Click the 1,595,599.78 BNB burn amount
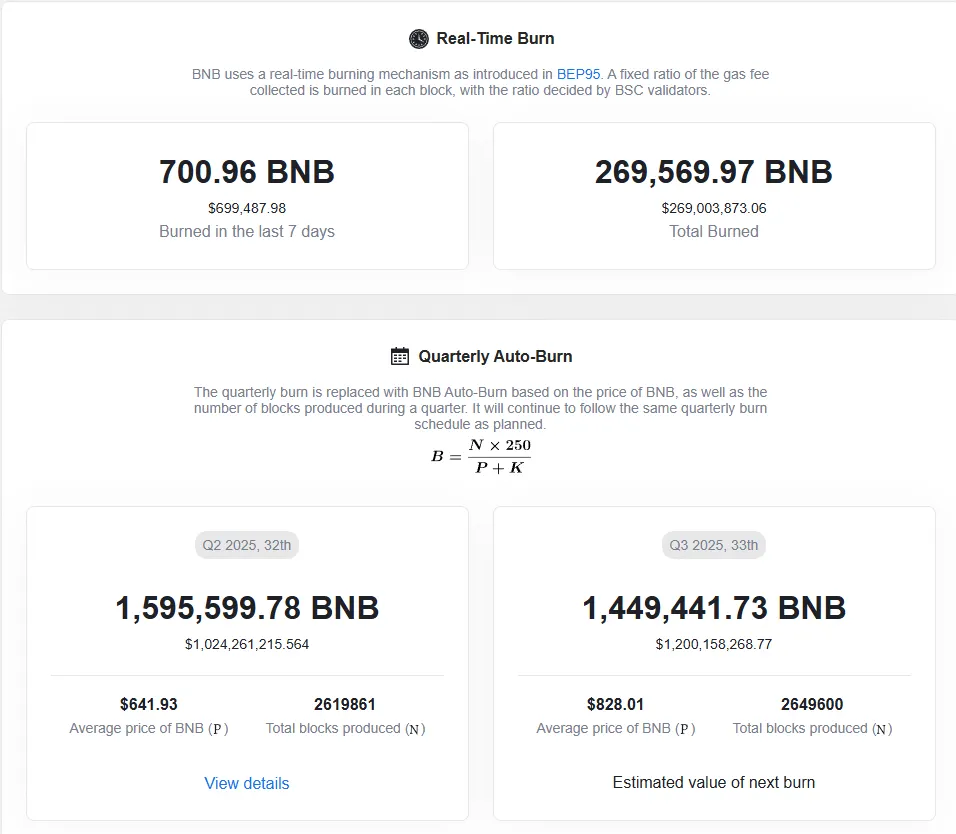This screenshot has height=834, width=956. [x=247, y=608]
